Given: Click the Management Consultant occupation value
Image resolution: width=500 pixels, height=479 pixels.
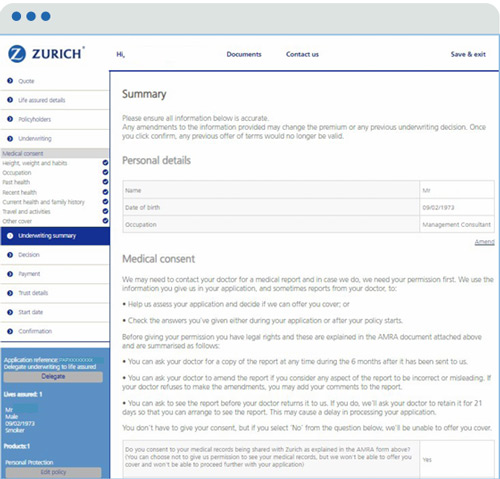Looking at the screenshot, I should [456, 225].
